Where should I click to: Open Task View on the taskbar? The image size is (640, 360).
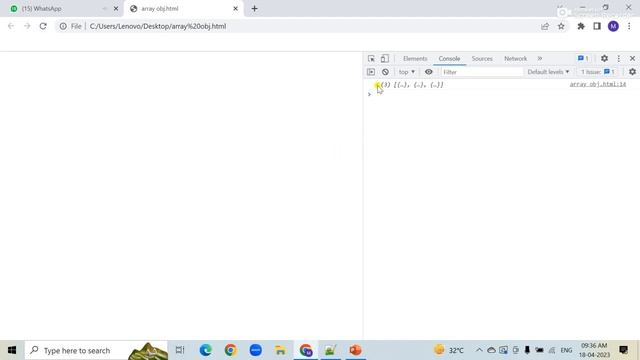180,350
